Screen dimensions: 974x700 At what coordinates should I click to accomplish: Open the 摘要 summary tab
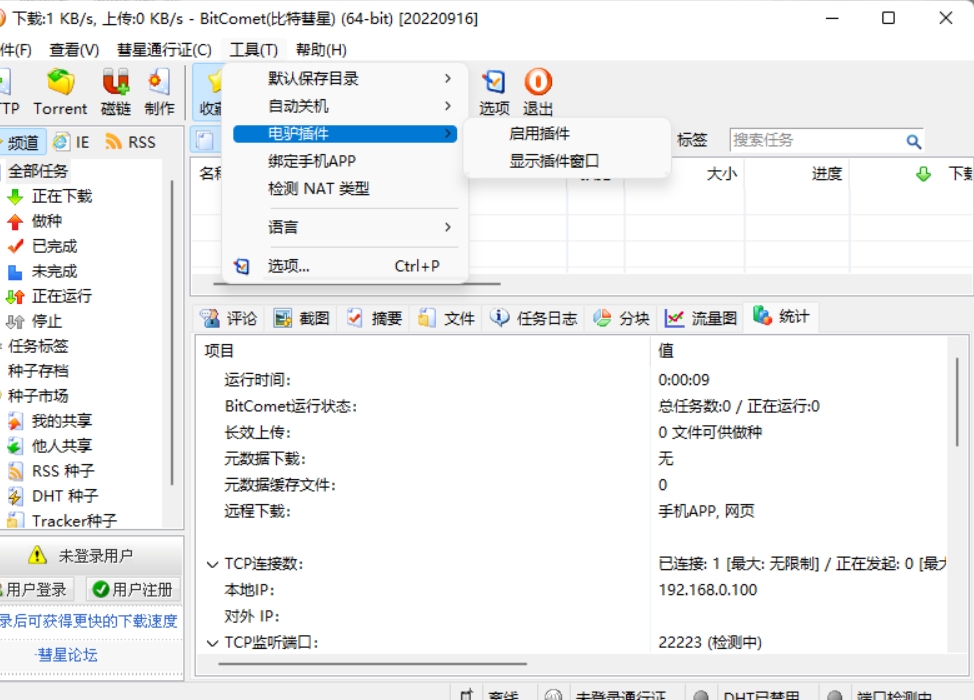pyautogui.click(x=375, y=318)
